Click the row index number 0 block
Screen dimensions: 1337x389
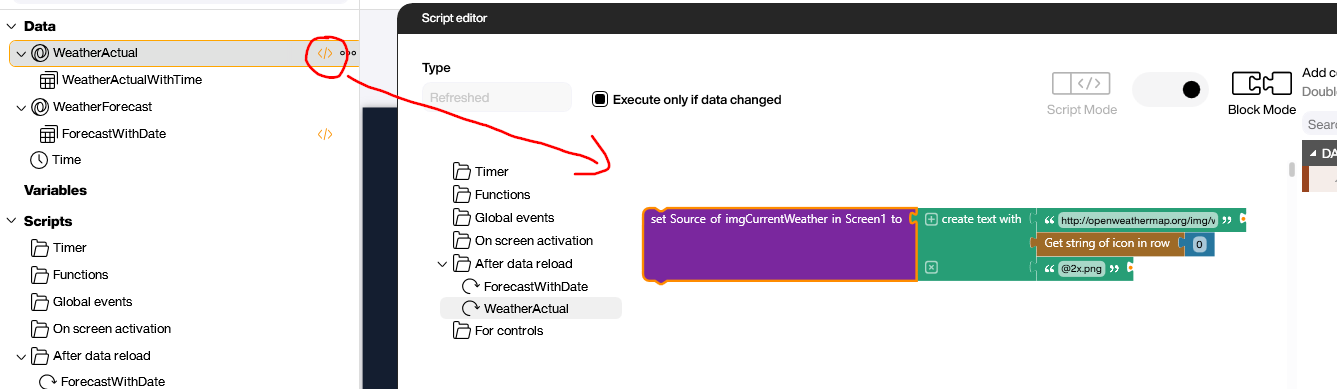1199,244
